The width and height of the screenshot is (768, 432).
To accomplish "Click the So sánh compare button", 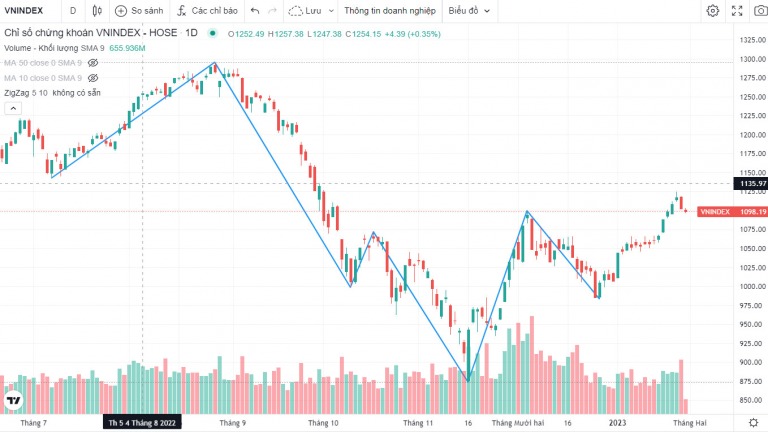I will tap(139, 10).
